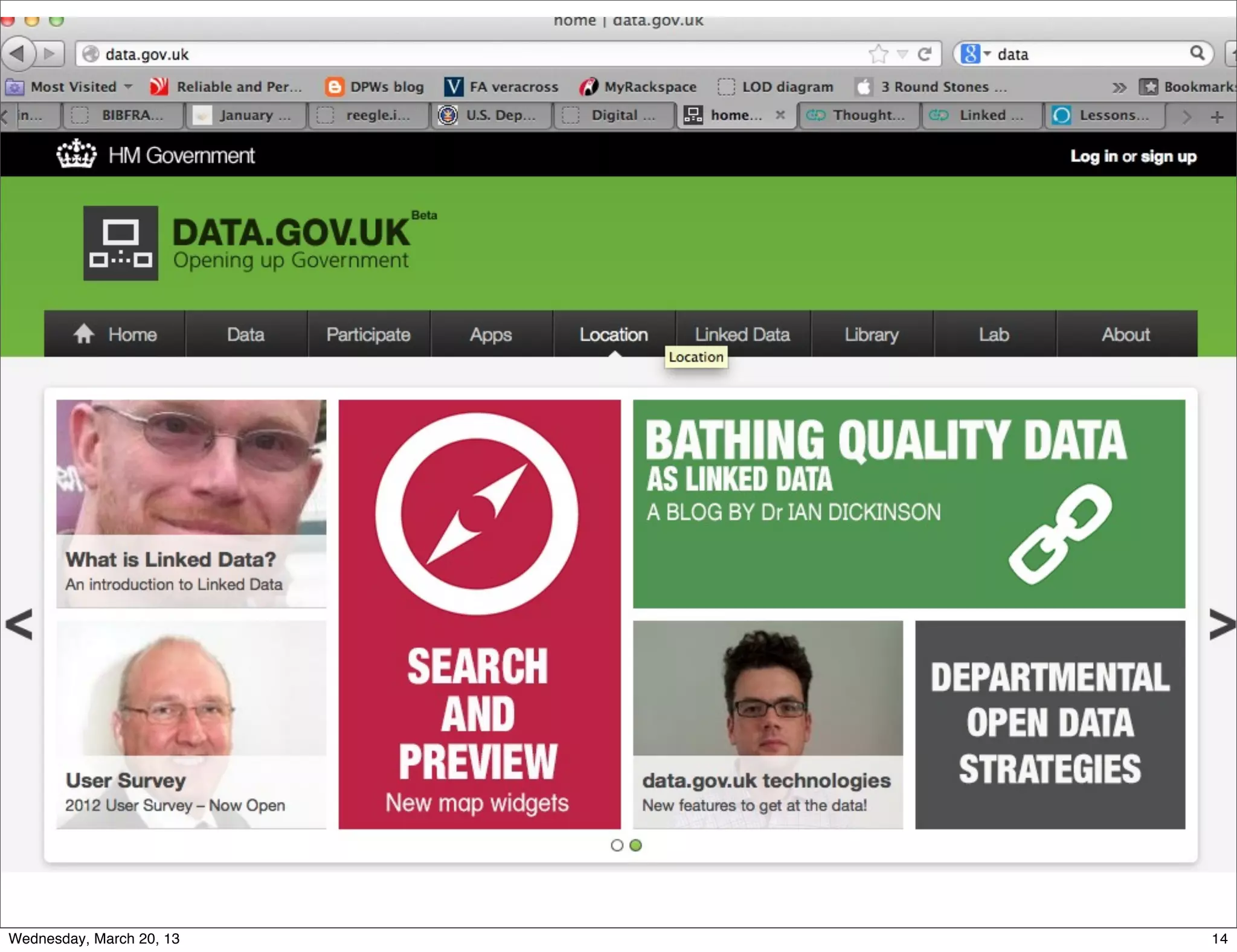Show more bookmarks overflow chevron
The image size is (1237, 952).
1119,88
